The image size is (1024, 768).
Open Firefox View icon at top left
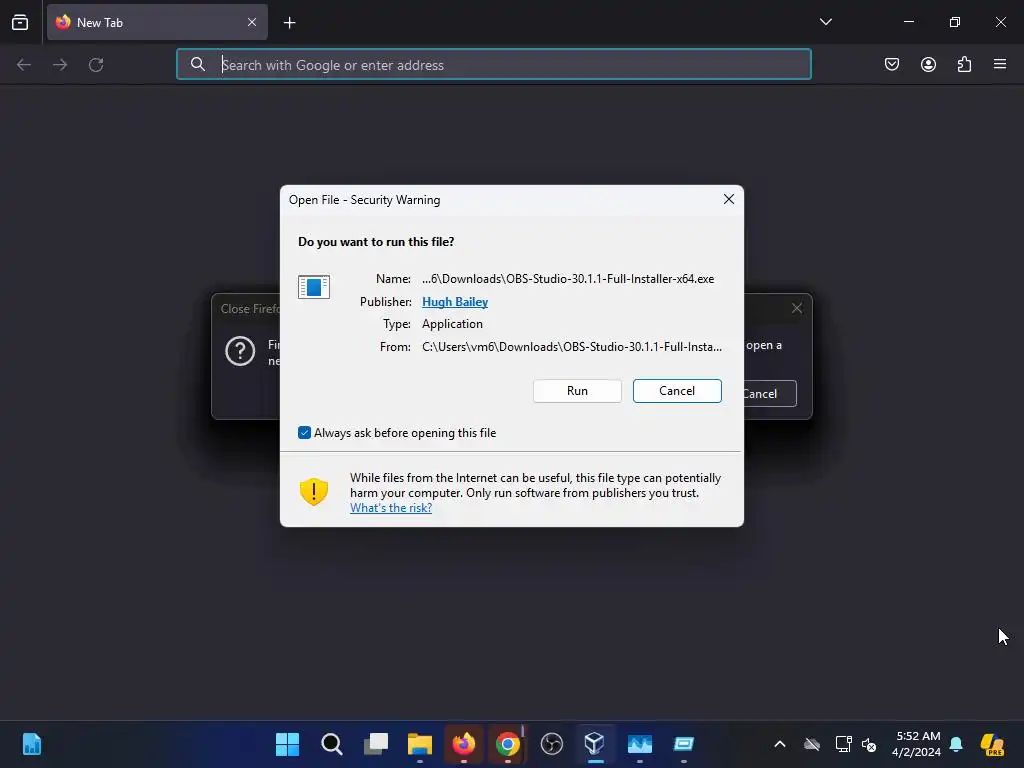(x=20, y=22)
